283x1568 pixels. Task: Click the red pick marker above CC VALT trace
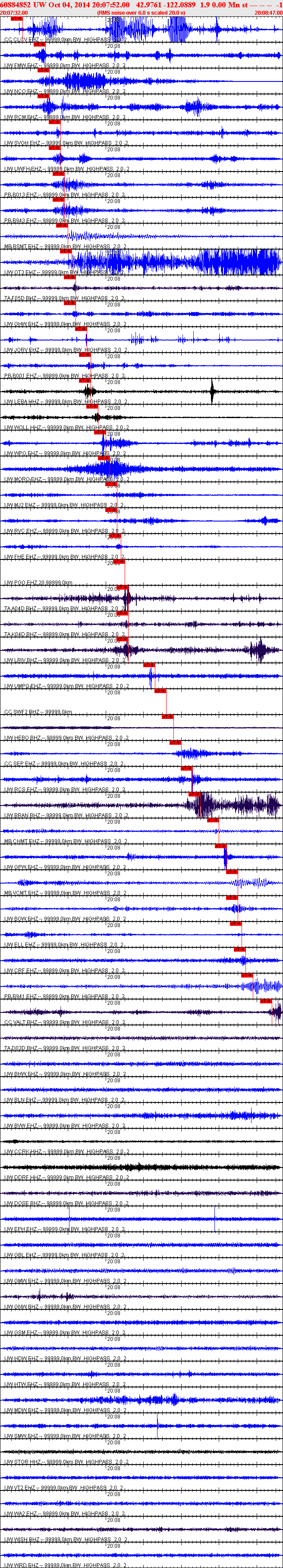[266, 1001]
